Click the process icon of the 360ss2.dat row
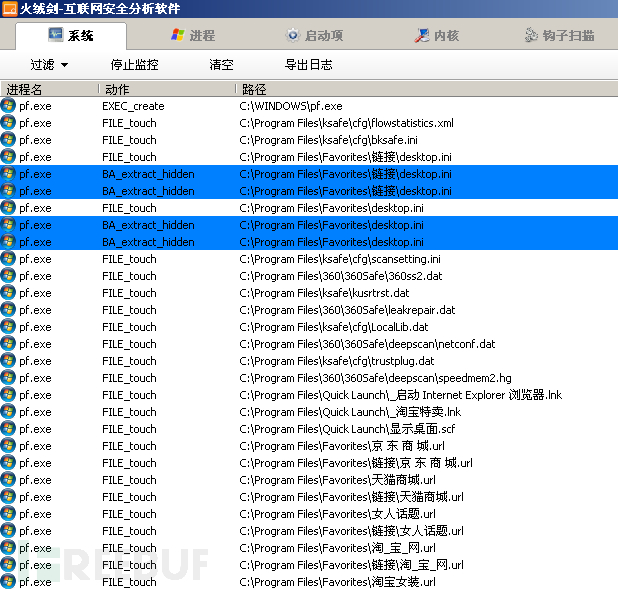Viewport: 618px width, 589px height. (8, 276)
